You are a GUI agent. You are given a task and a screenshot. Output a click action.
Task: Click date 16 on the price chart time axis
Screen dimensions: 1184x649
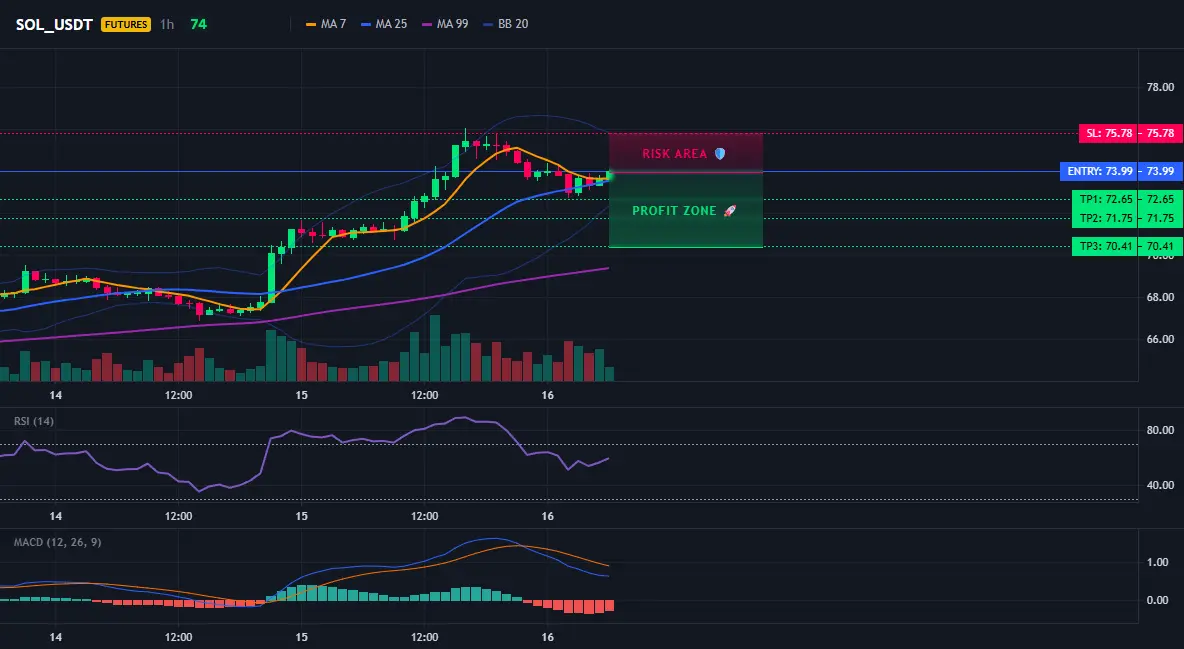pyautogui.click(x=547, y=395)
